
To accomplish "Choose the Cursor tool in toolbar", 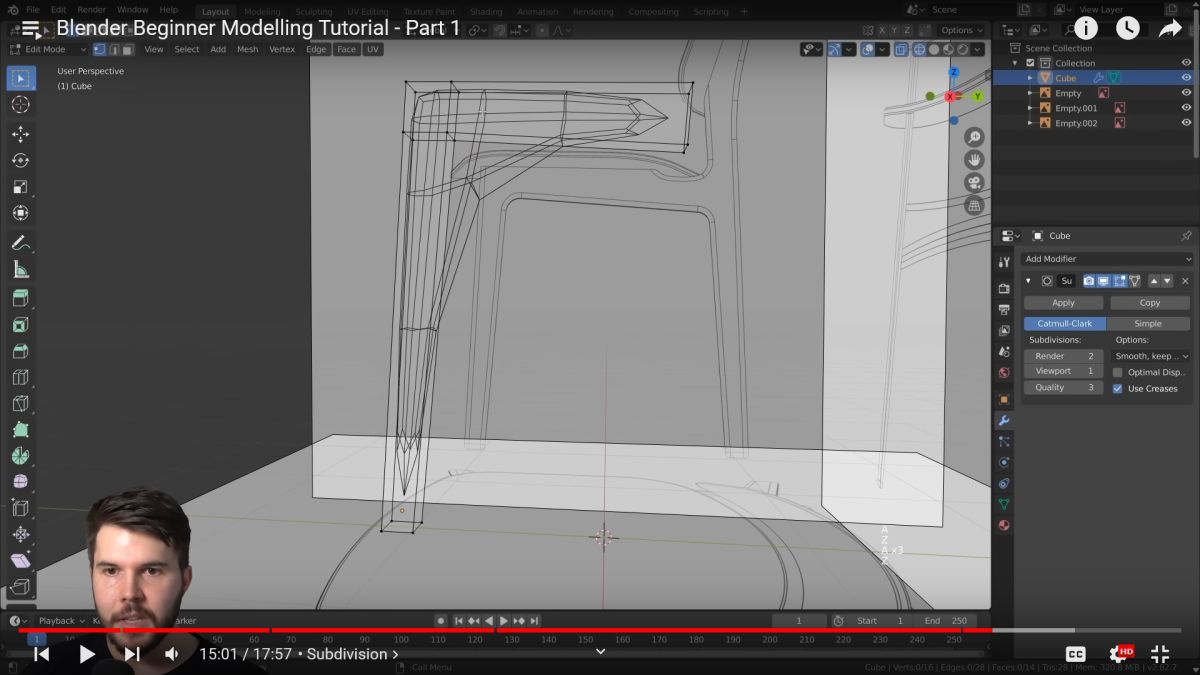I will tap(21, 105).
